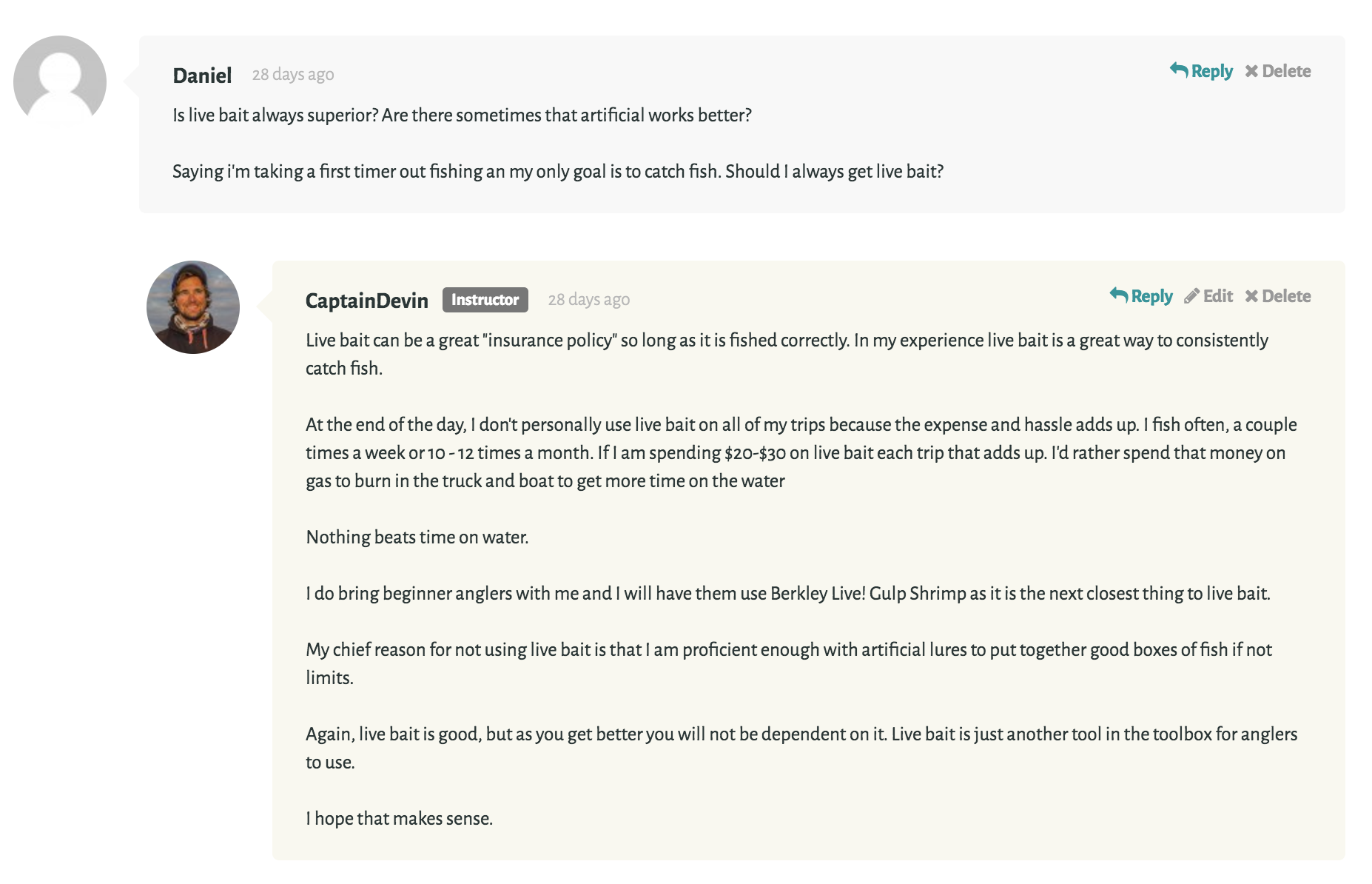Screen dimensions: 1372x884
Task: Delete Daniel's comment
Action: (1278, 71)
